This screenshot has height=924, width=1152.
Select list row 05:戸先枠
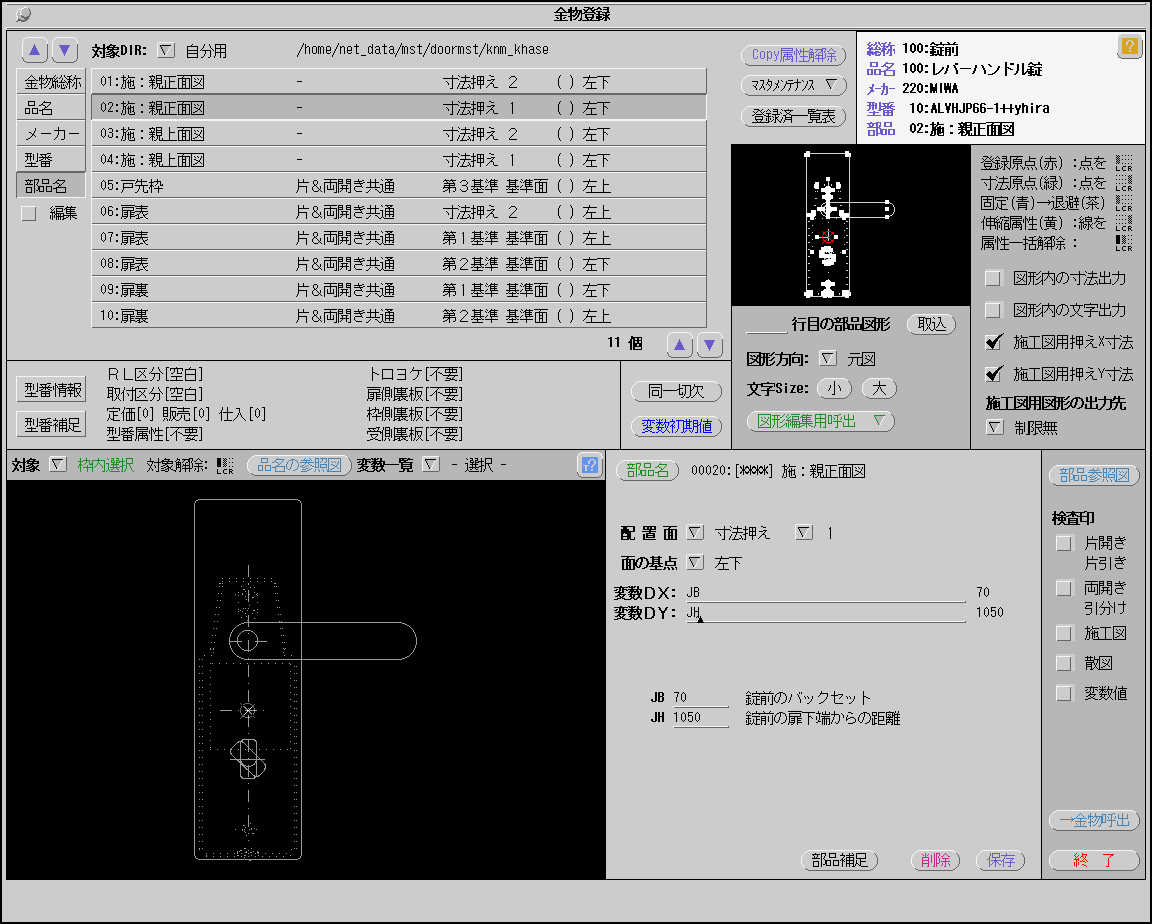pos(399,186)
